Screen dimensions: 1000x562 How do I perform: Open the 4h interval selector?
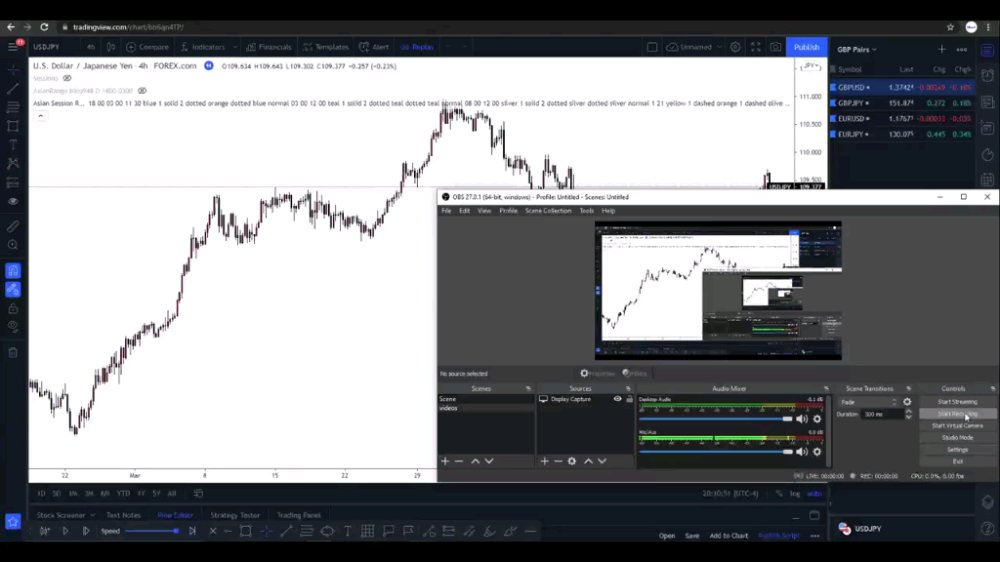tap(91, 47)
